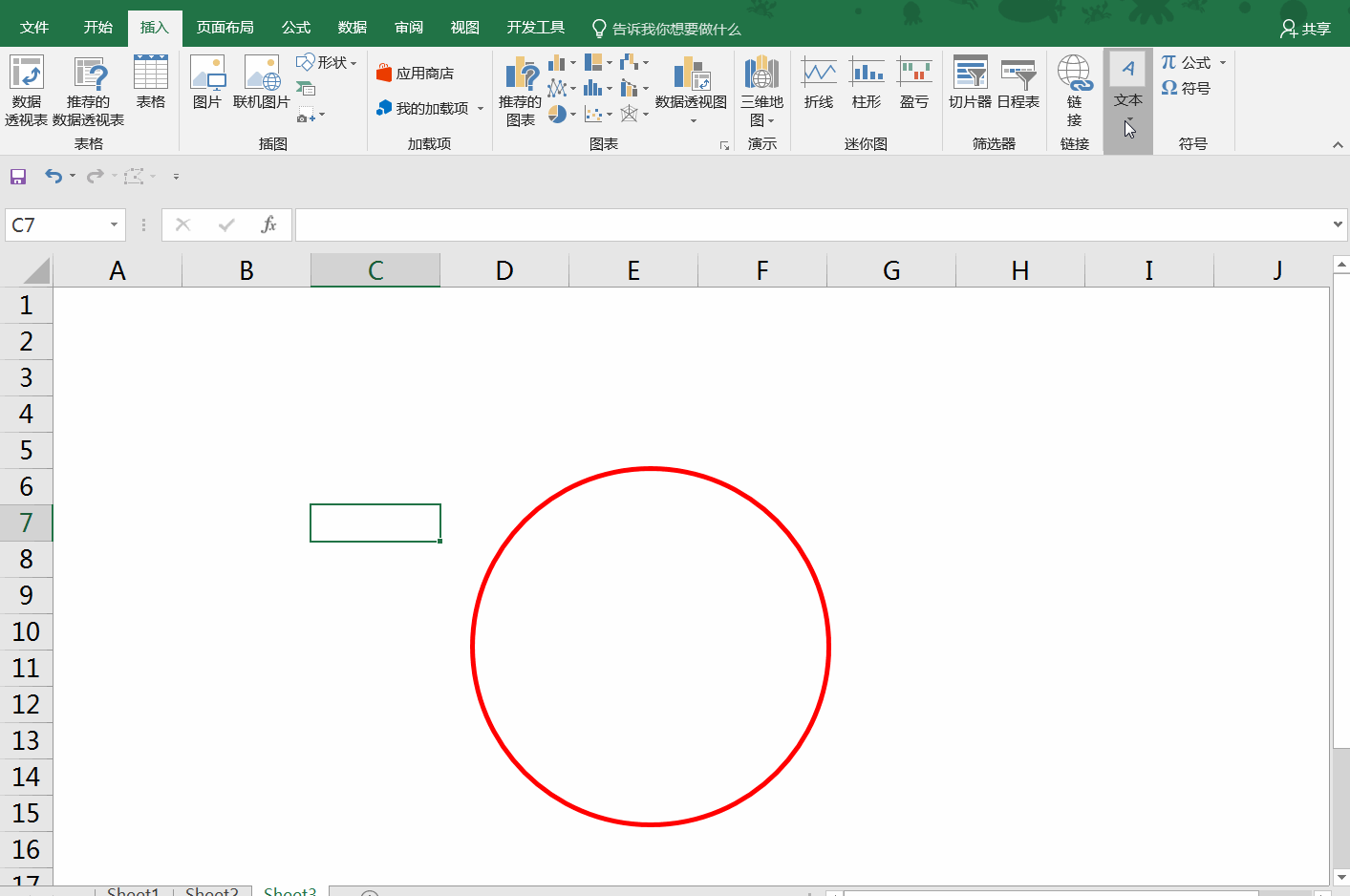Insert a Picture (图片) from file
Viewport: 1350px width, 896px height.
tap(207, 82)
